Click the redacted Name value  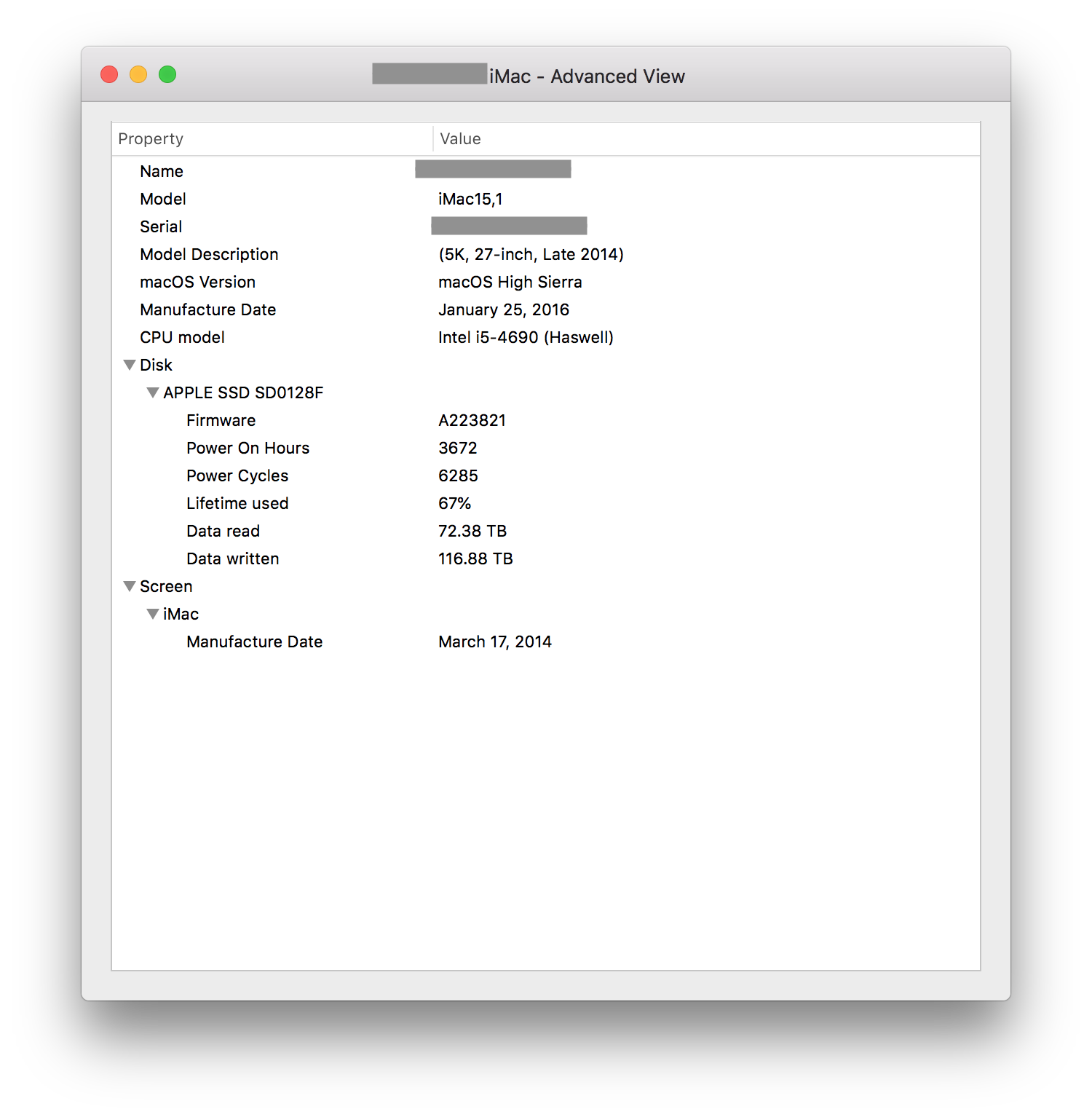[493, 169]
